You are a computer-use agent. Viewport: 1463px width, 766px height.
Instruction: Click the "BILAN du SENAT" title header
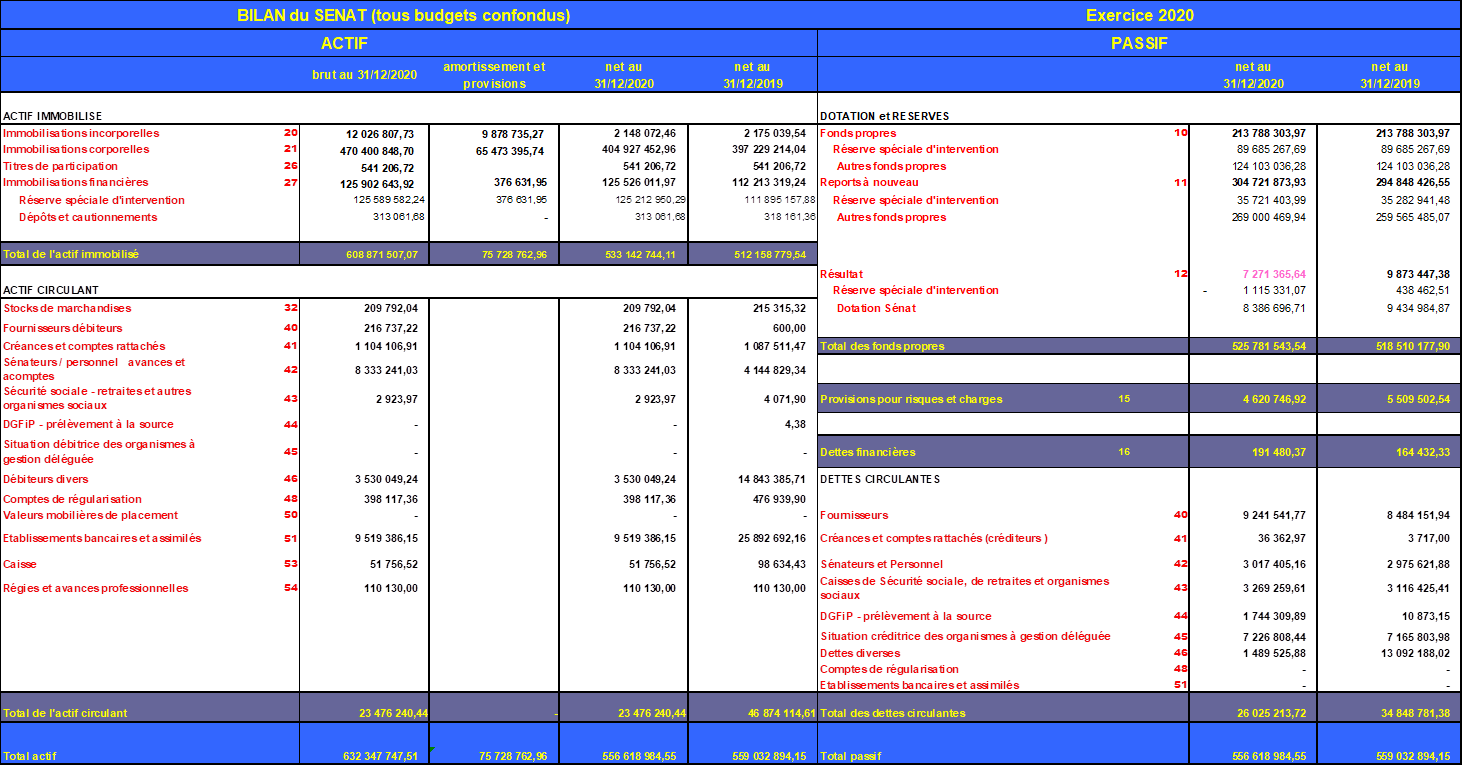[403, 15]
